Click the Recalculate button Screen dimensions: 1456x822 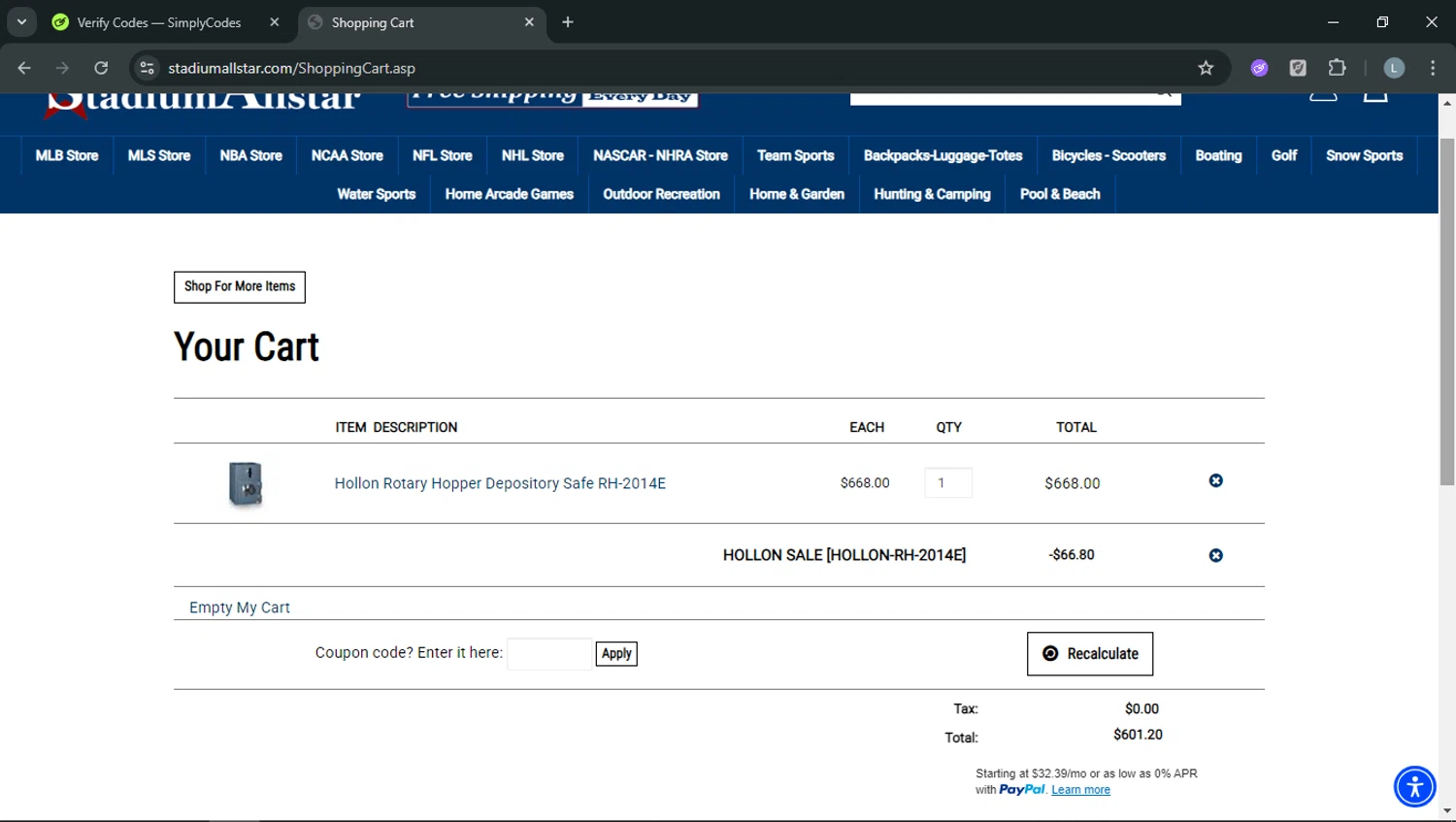pyautogui.click(x=1090, y=654)
